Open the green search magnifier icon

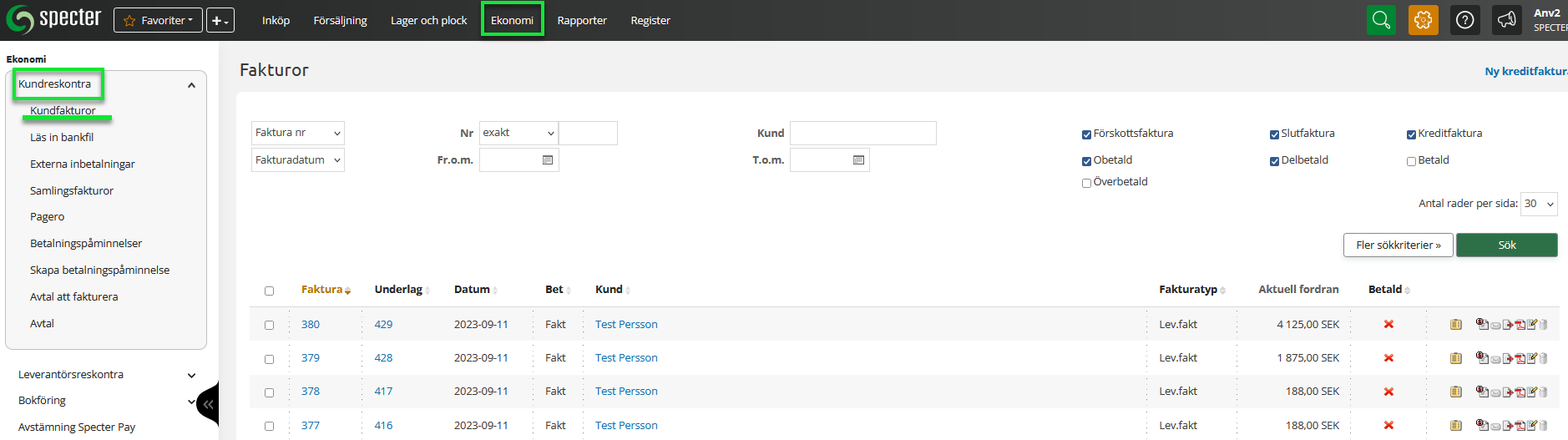point(1381,20)
